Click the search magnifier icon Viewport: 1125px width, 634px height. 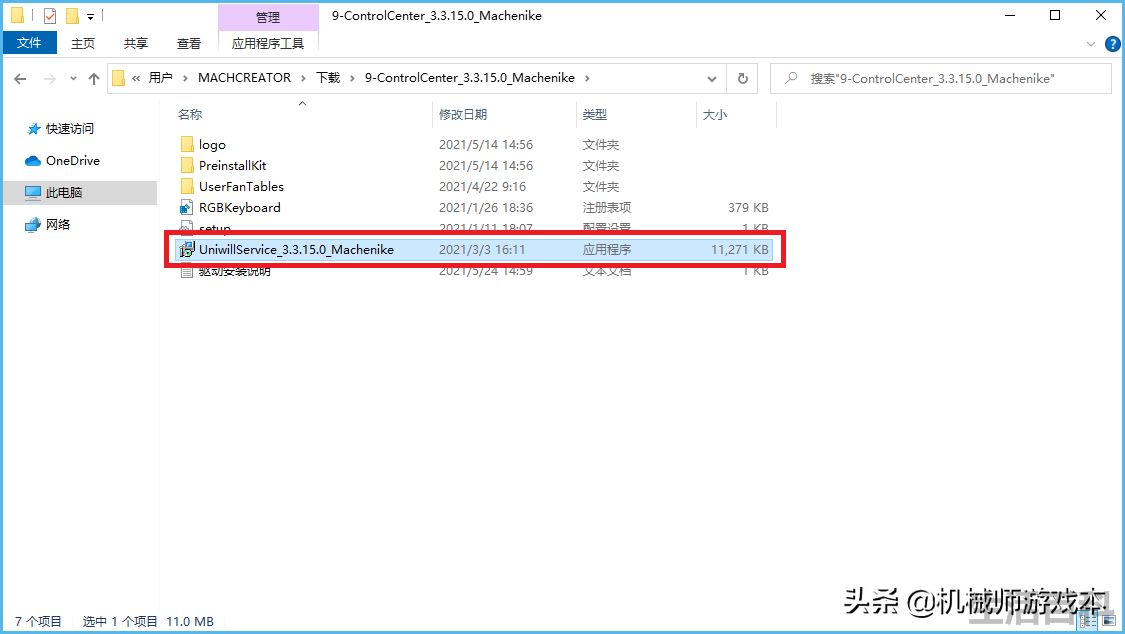point(791,78)
